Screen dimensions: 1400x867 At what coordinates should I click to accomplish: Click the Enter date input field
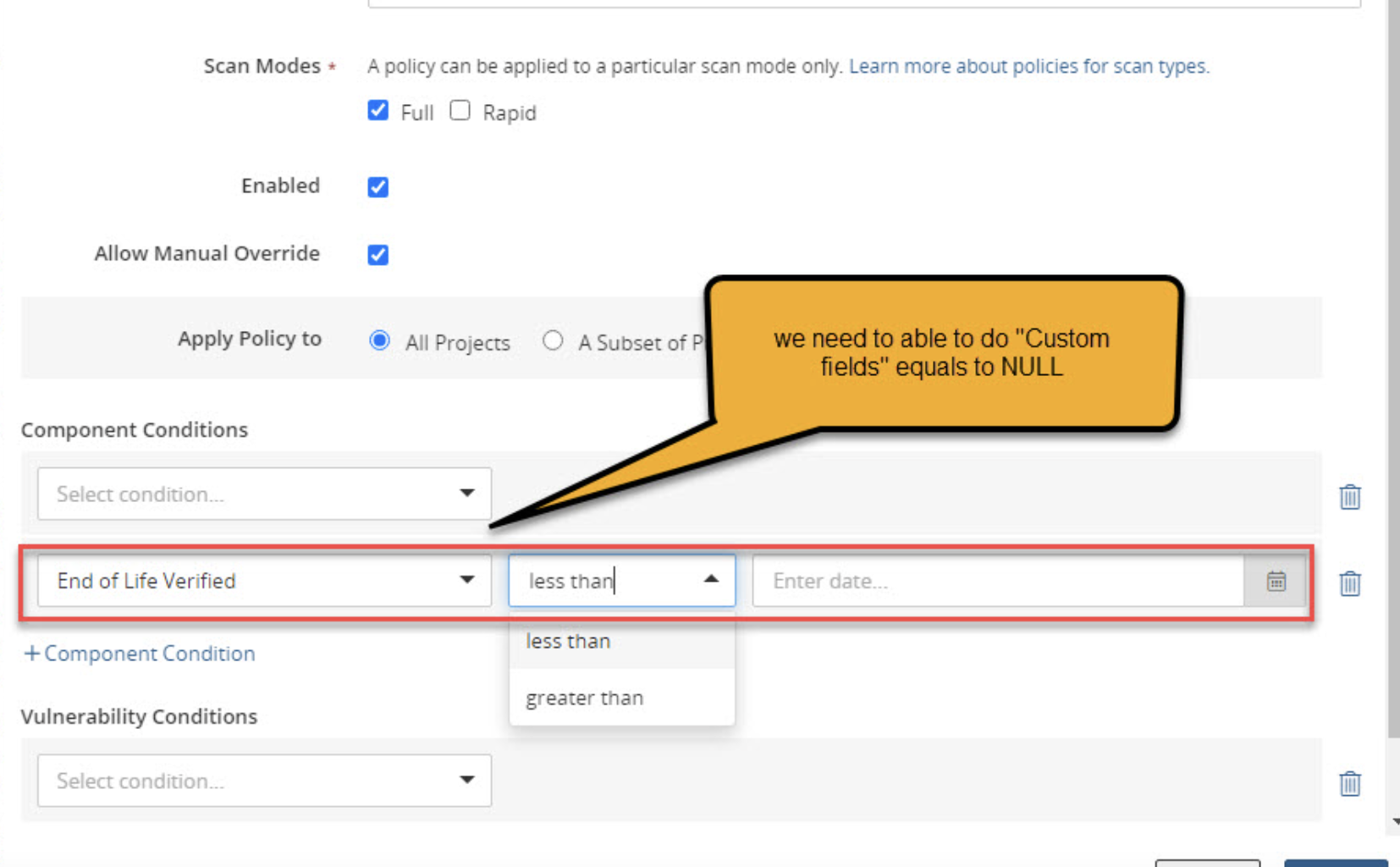click(999, 581)
